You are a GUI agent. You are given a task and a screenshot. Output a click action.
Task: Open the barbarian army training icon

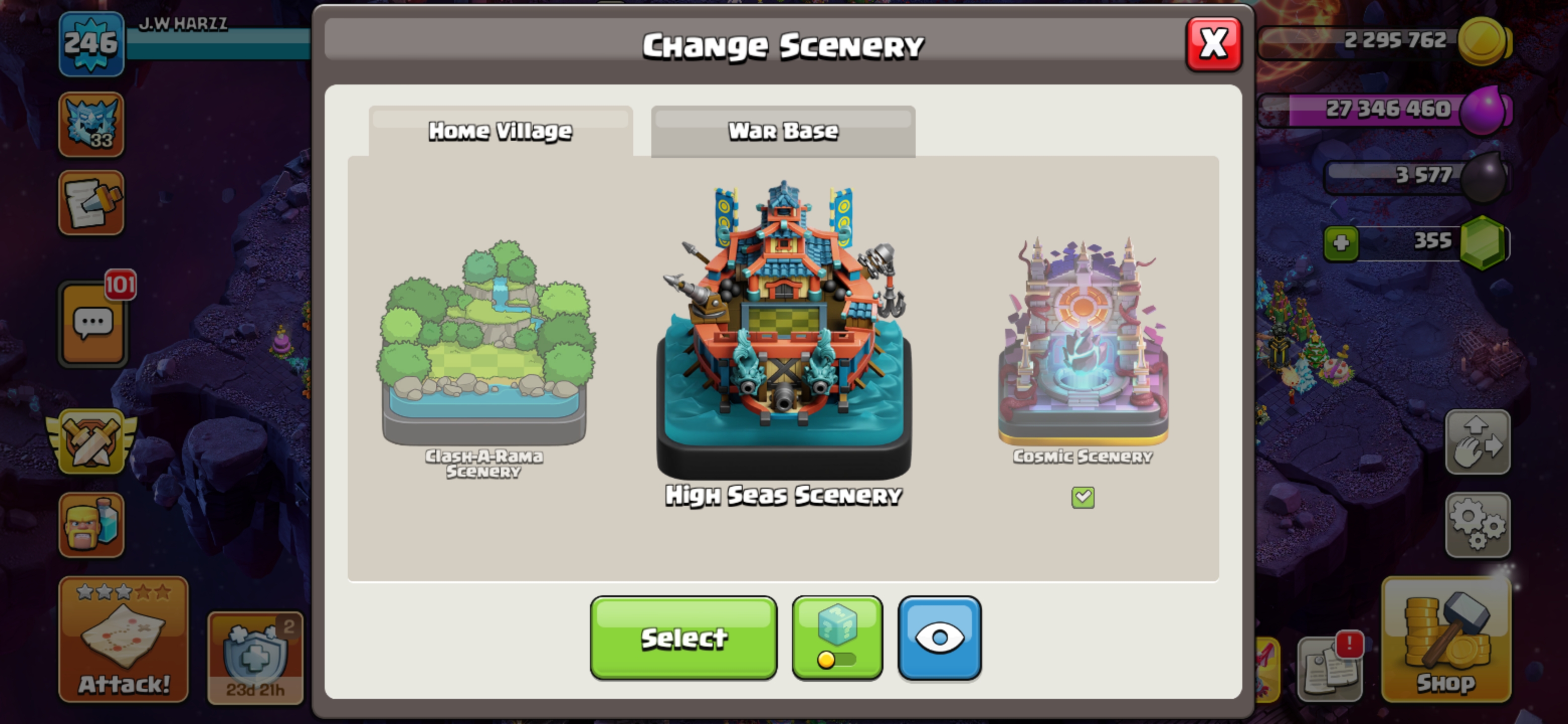91,524
